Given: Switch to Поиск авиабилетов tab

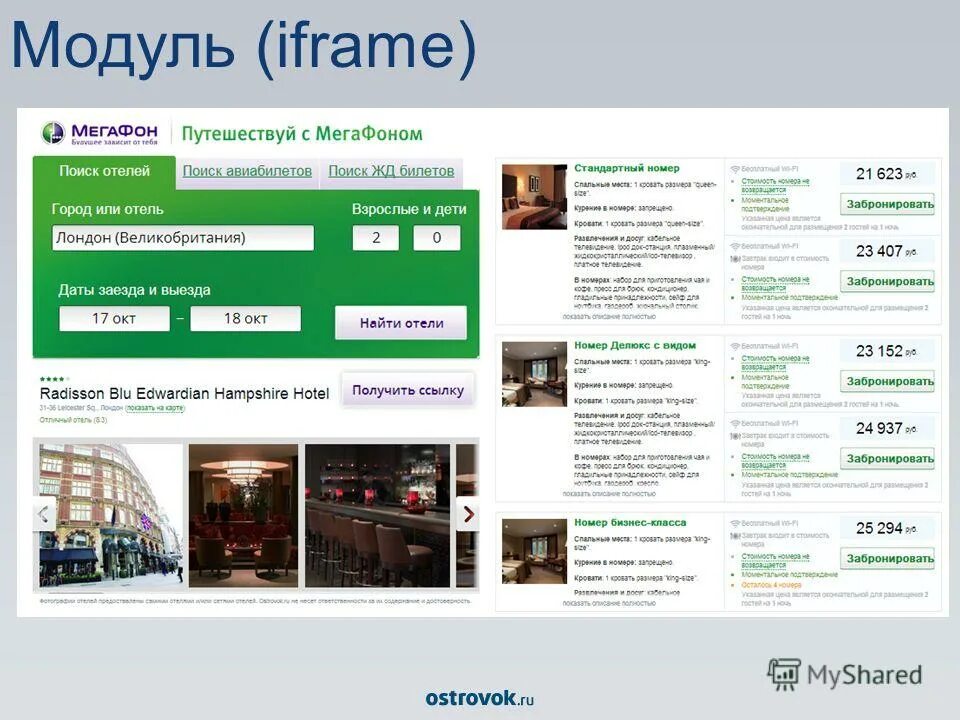Looking at the screenshot, I should click(x=247, y=171).
